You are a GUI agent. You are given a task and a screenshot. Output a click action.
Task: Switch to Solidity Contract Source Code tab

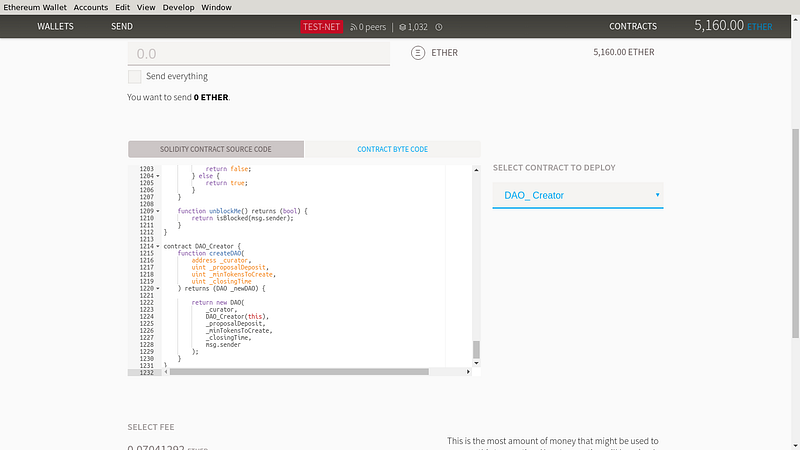click(216, 149)
